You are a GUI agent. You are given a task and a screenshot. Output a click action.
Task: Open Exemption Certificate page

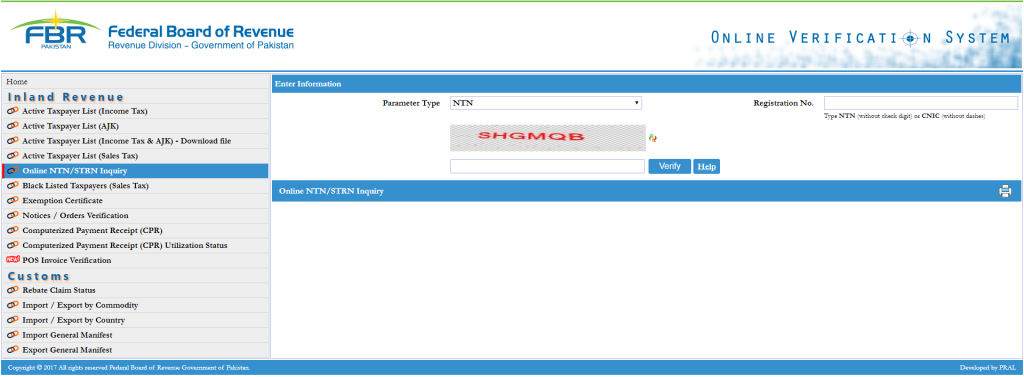coord(62,201)
